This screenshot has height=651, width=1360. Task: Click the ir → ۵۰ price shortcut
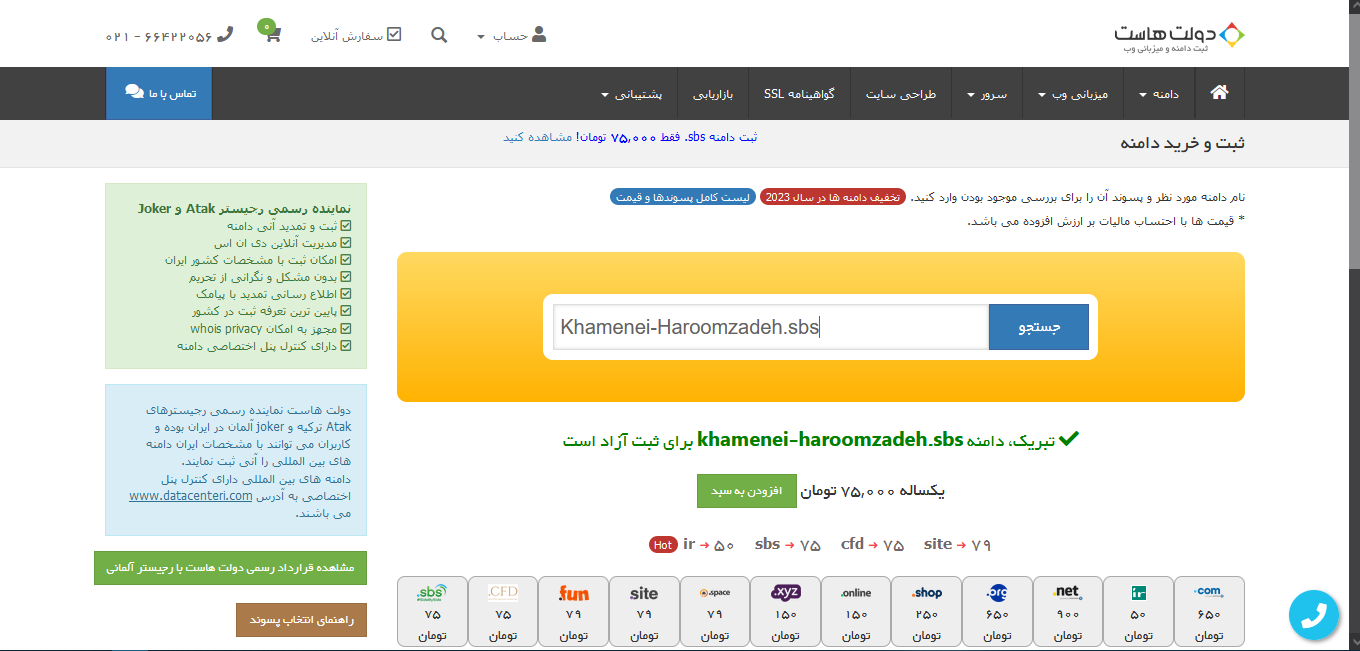(x=709, y=545)
